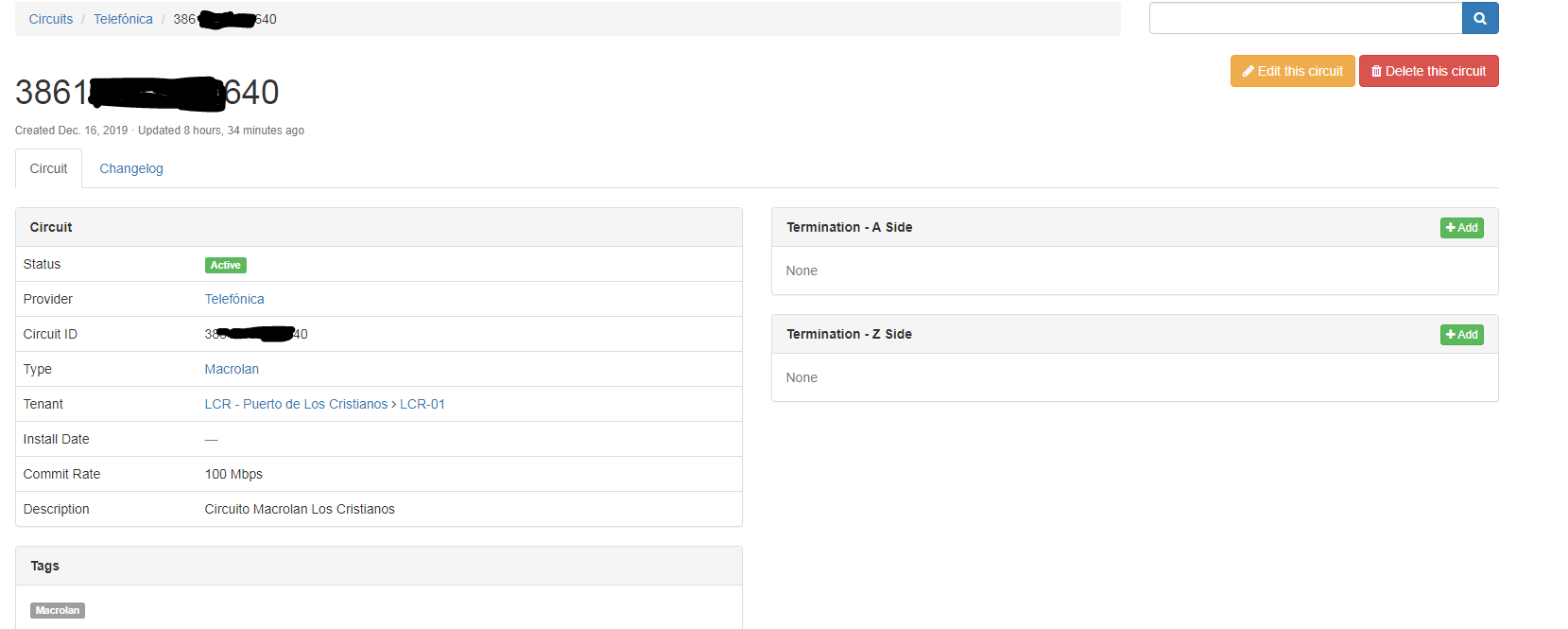
Task: Click plus icon in Termination A Side
Action: point(1451,228)
